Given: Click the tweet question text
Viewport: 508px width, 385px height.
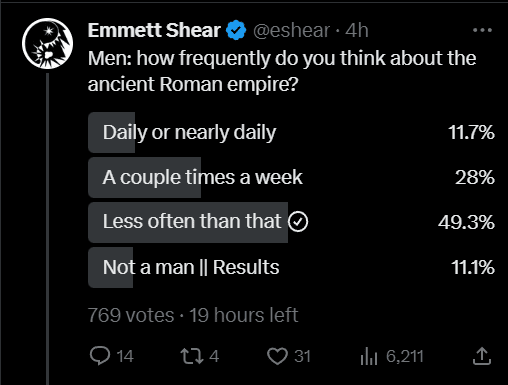Looking at the screenshot, I should coord(282,71).
